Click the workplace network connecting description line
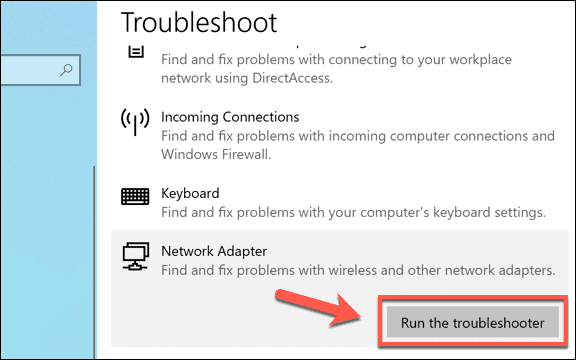The width and height of the screenshot is (576, 360). pyautogui.click(x=336, y=60)
